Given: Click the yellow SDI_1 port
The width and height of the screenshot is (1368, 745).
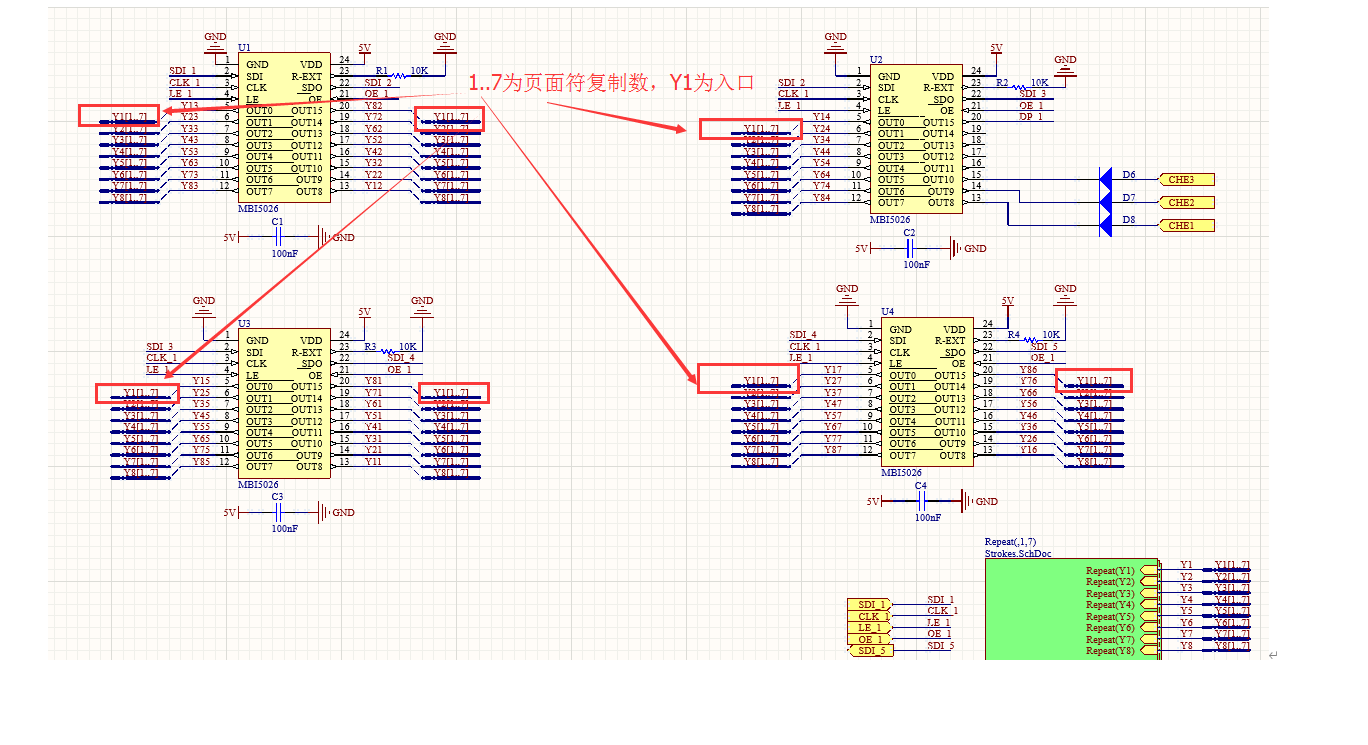Looking at the screenshot, I should tap(870, 605).
